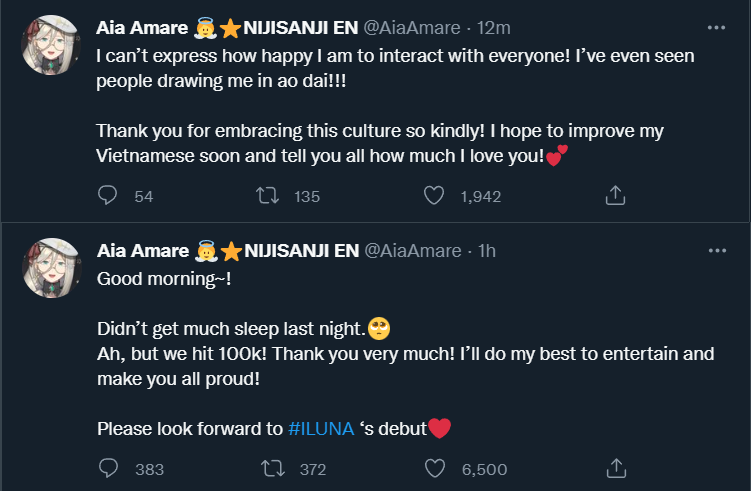
Task: Retweet the Good morning tweet
Action: pos(269,468)
